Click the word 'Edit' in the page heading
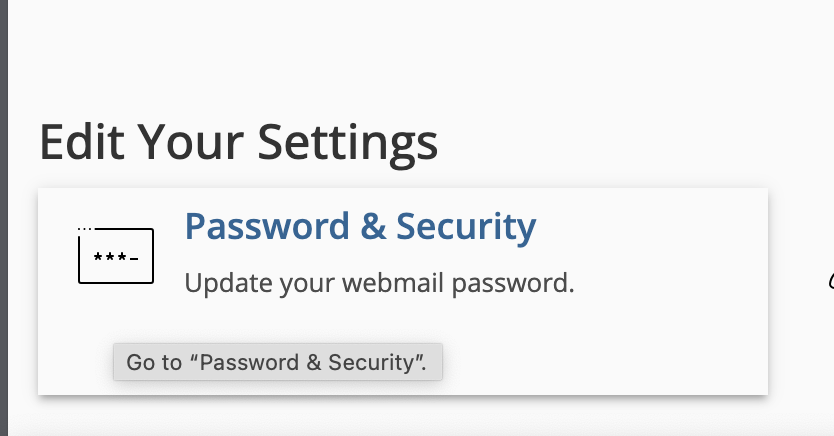Screen dimensions: 834x436 tap(82, 141)
